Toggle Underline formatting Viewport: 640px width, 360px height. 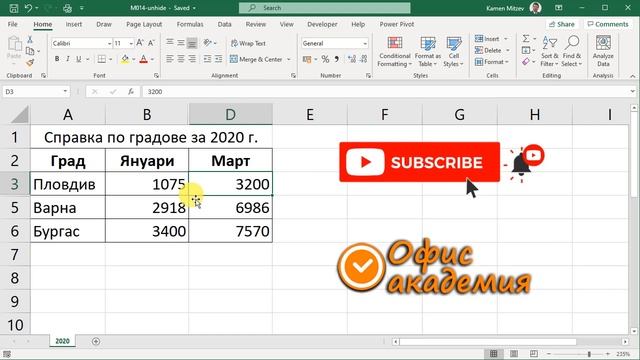79,59
